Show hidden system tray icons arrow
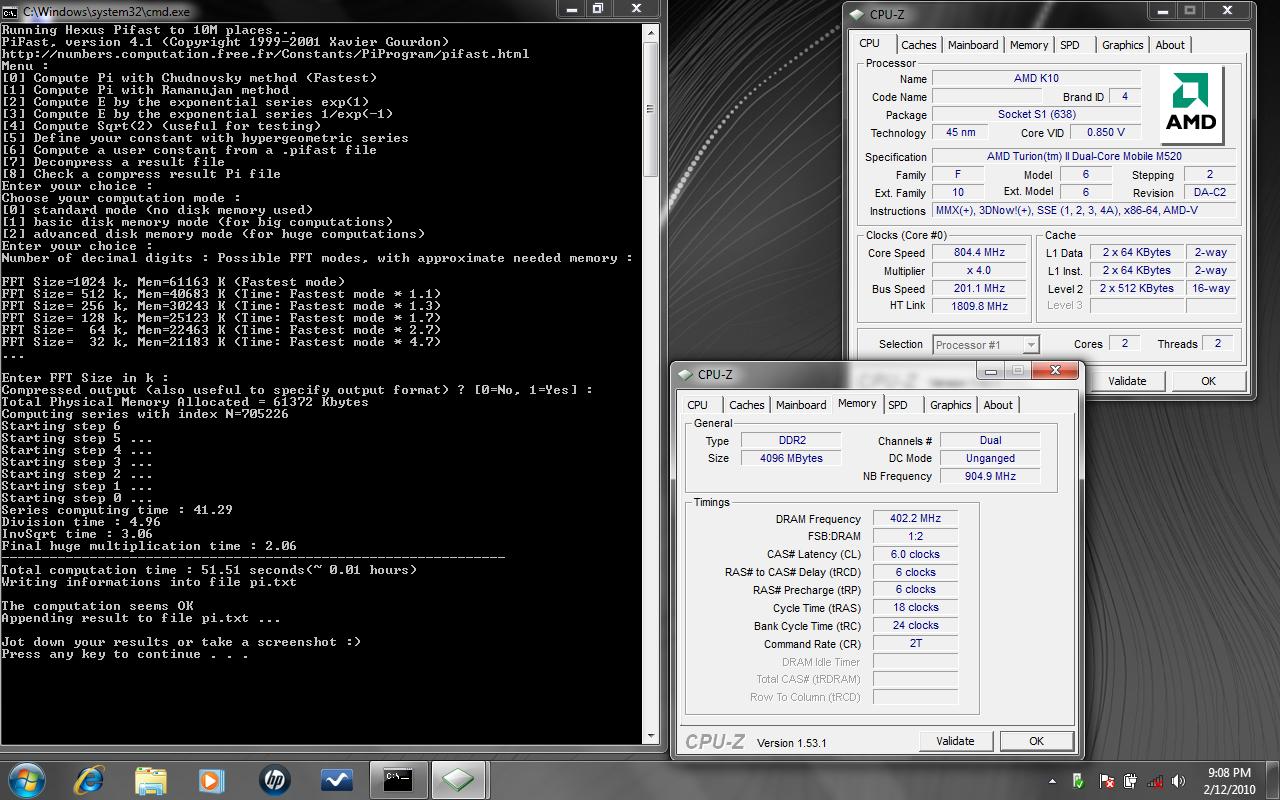Image resolution: width=1280 pixels, height=800 pixels. [1052, 781]
